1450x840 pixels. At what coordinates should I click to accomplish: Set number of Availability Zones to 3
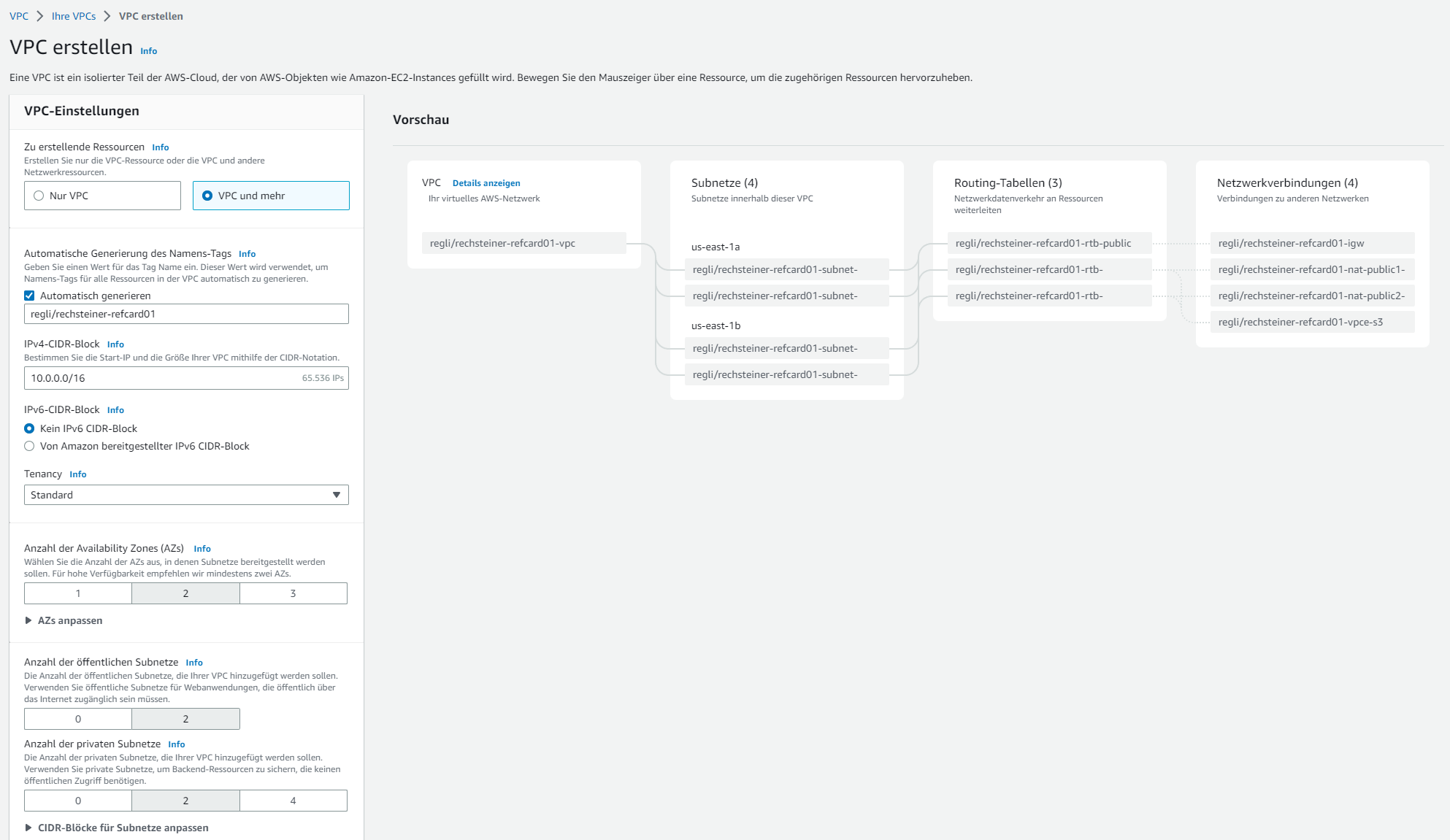[293, 593]
